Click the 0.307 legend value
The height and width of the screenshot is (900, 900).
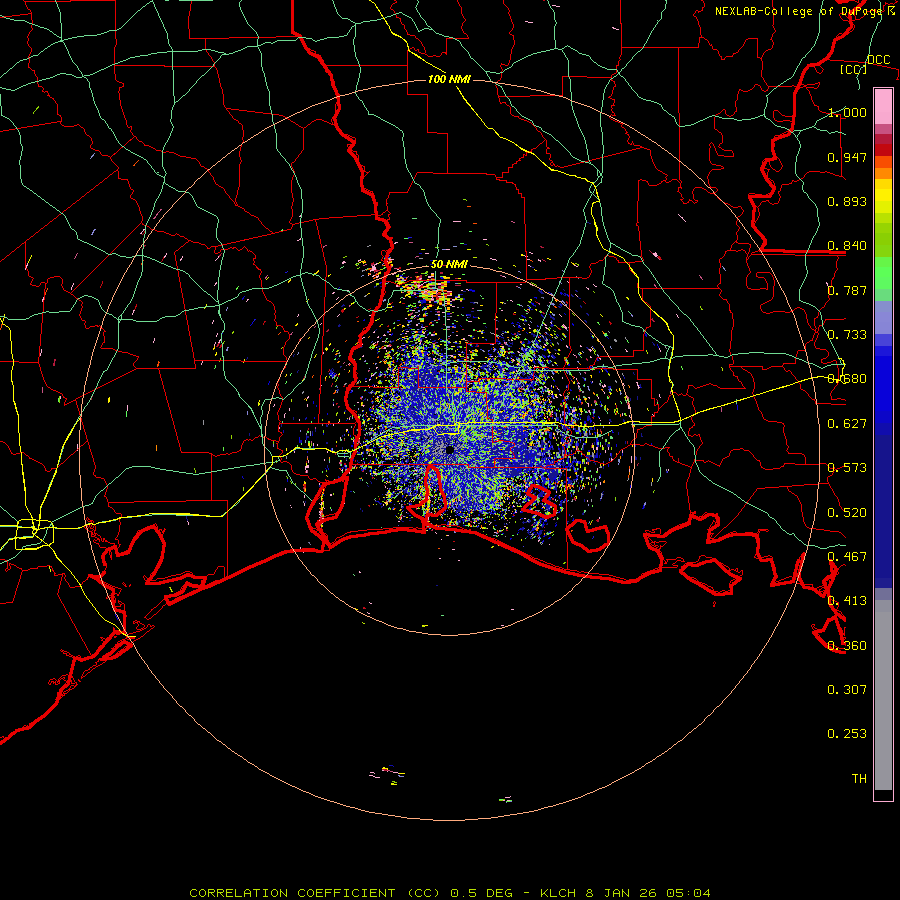point(847,690)
